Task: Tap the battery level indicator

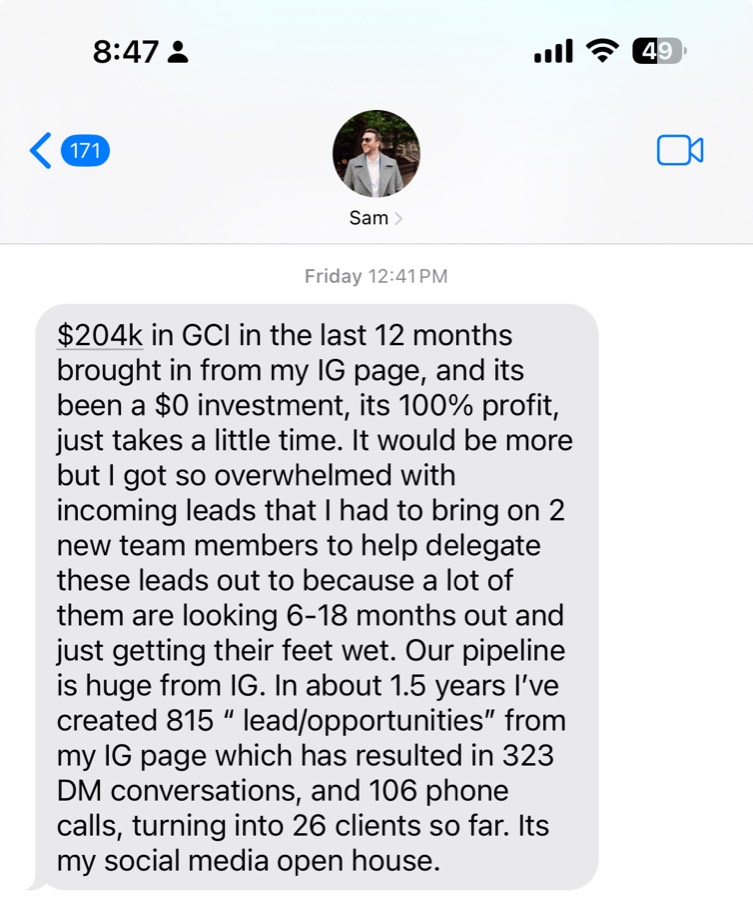Action: point(658,52)
